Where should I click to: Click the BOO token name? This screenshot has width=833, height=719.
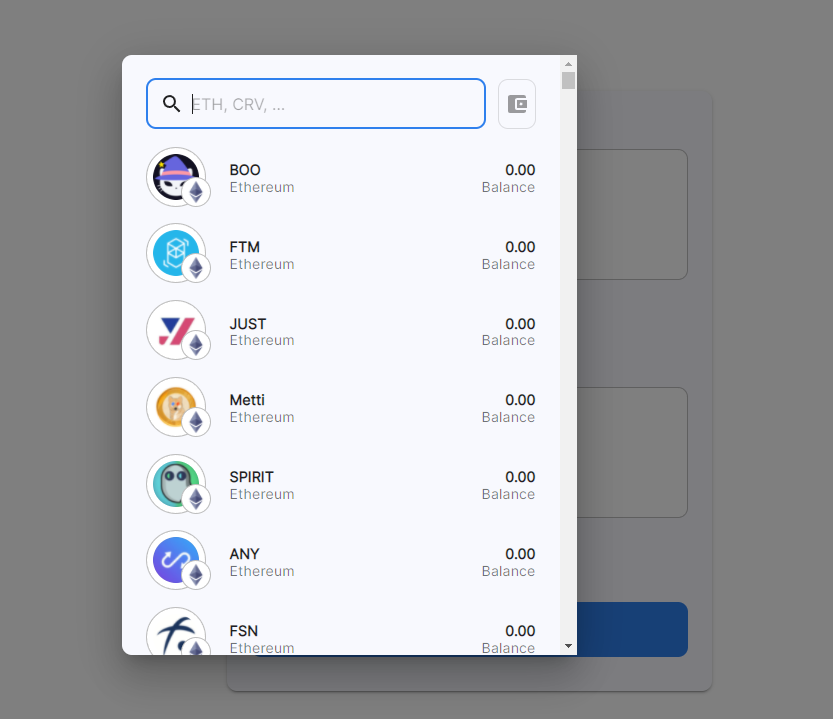click(x=245, y=170)
